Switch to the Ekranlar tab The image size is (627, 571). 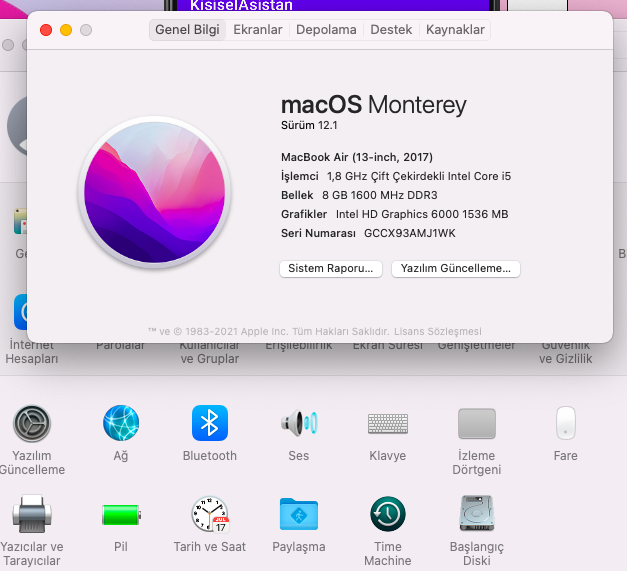[258, 30]
